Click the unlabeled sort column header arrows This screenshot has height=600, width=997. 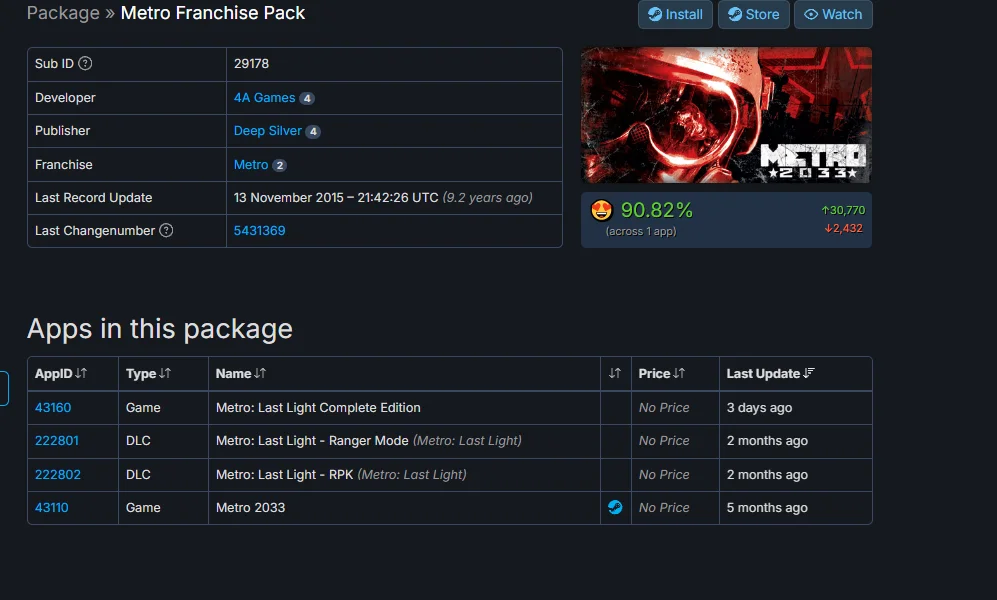point(615,374)
